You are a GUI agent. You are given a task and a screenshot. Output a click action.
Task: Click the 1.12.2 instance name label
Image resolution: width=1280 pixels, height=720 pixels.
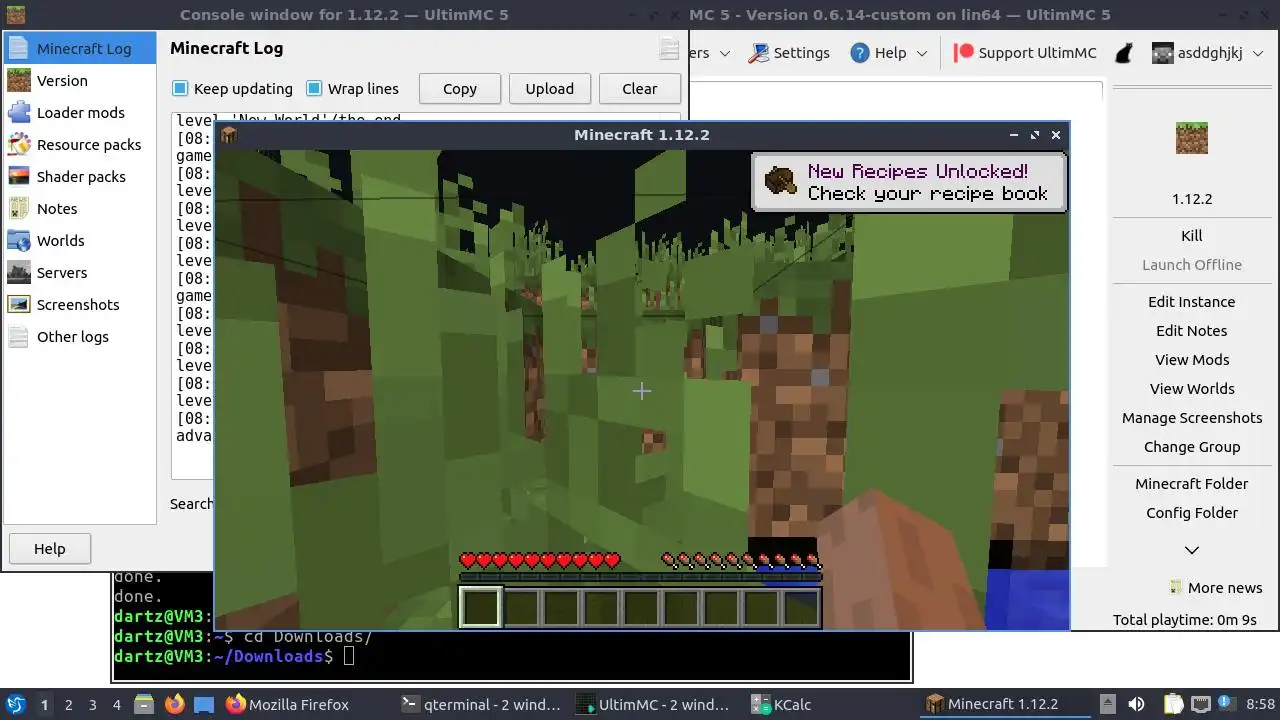coord(1192,199)
